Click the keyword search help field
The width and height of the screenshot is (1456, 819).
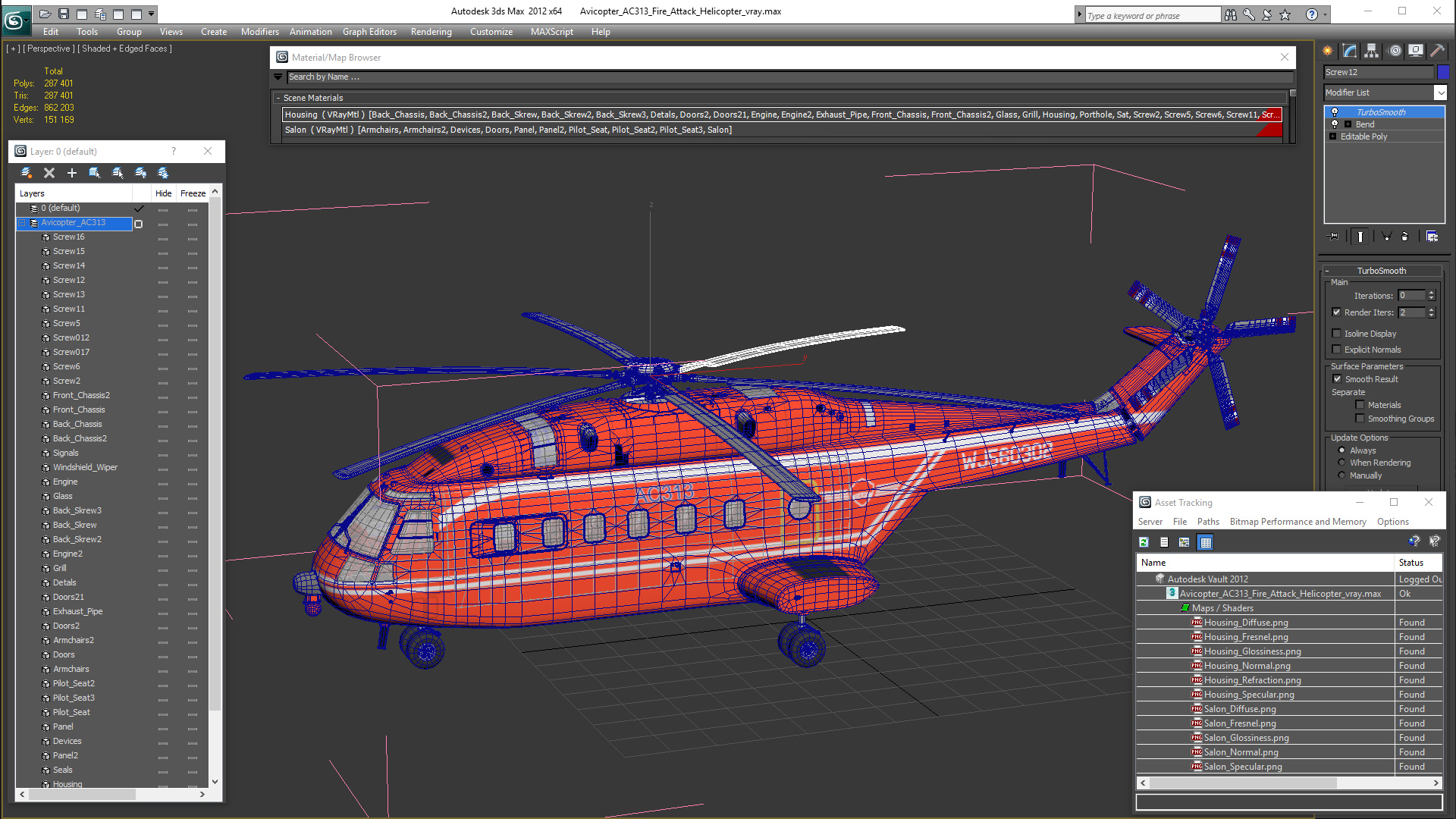1151,15
